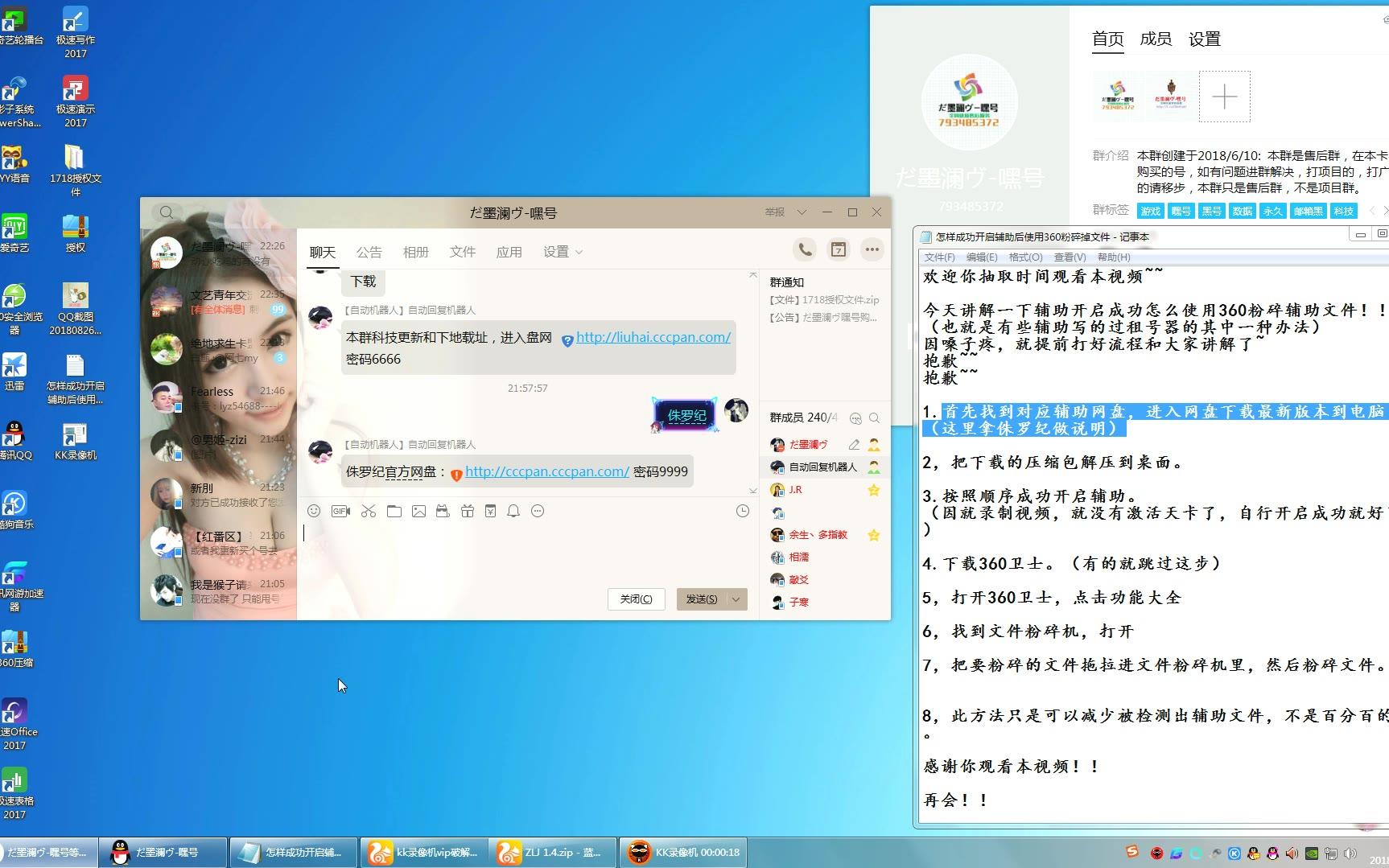Select the GIF hot images tool
1389x868 pixels.
point(340,511)
